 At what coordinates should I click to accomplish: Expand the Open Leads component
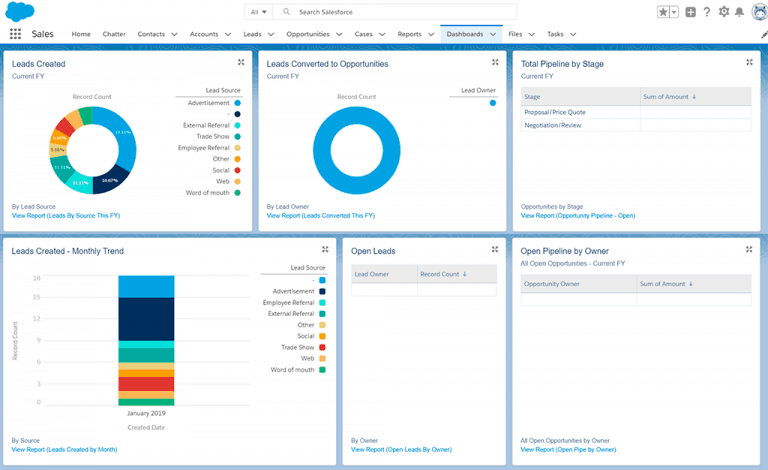pos(495,249)
